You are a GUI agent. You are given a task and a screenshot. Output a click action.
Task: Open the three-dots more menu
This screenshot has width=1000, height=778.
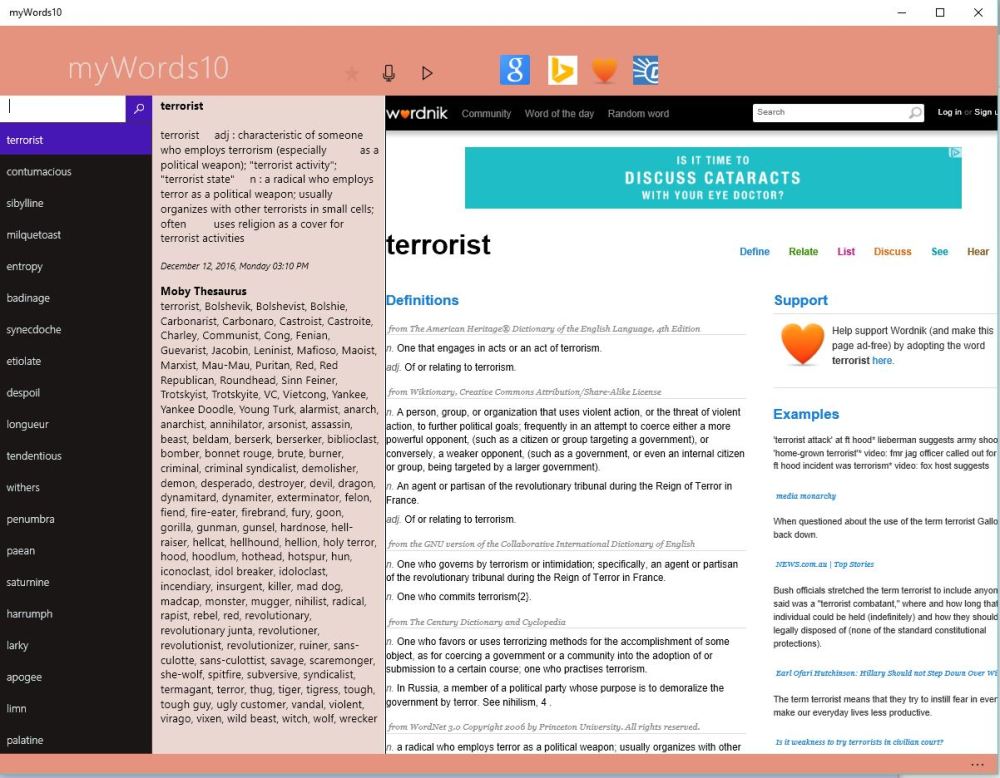coord(977,765)
